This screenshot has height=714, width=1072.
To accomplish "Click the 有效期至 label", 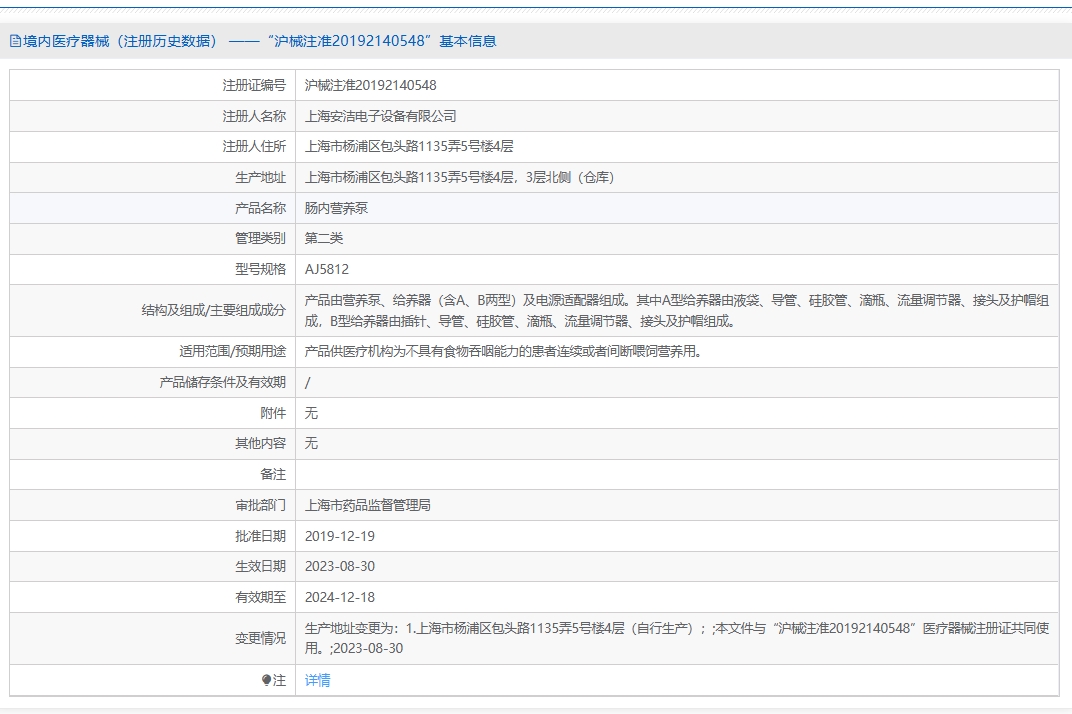I will (x=260, y=597).
